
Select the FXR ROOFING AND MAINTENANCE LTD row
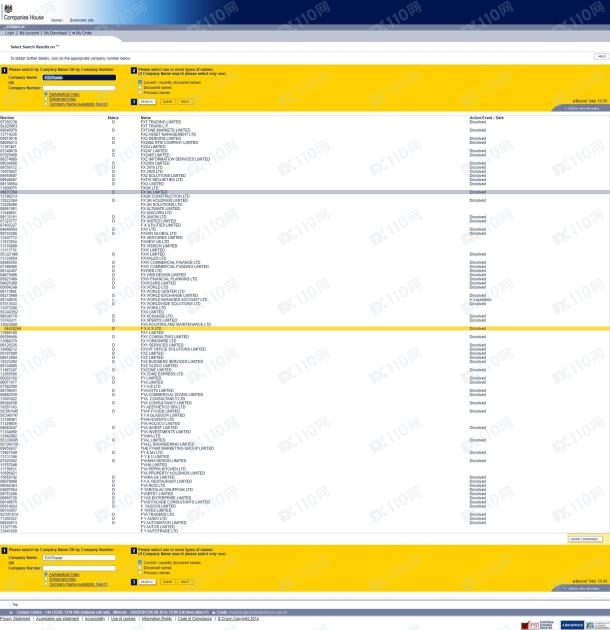[305, 324]
